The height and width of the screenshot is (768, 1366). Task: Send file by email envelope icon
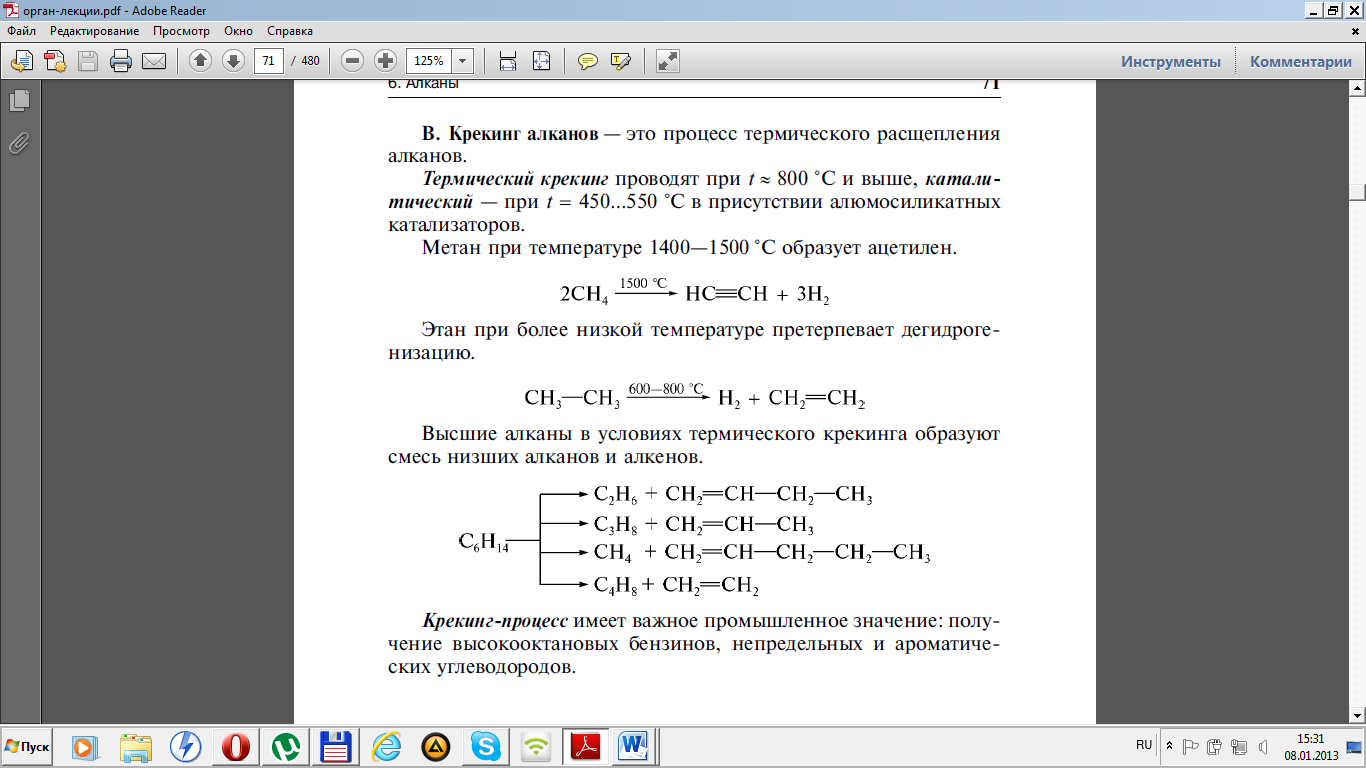pyautogui.click(x=154, y=61)
